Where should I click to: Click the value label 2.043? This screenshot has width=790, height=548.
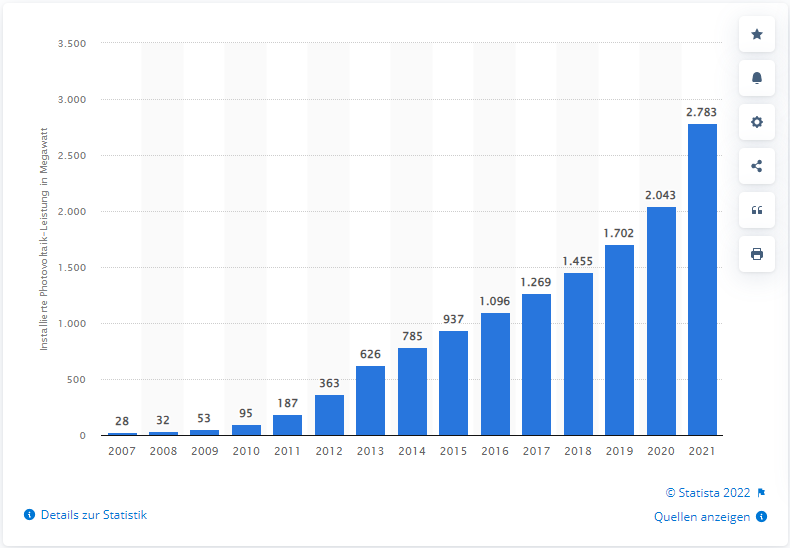[661, 195]
